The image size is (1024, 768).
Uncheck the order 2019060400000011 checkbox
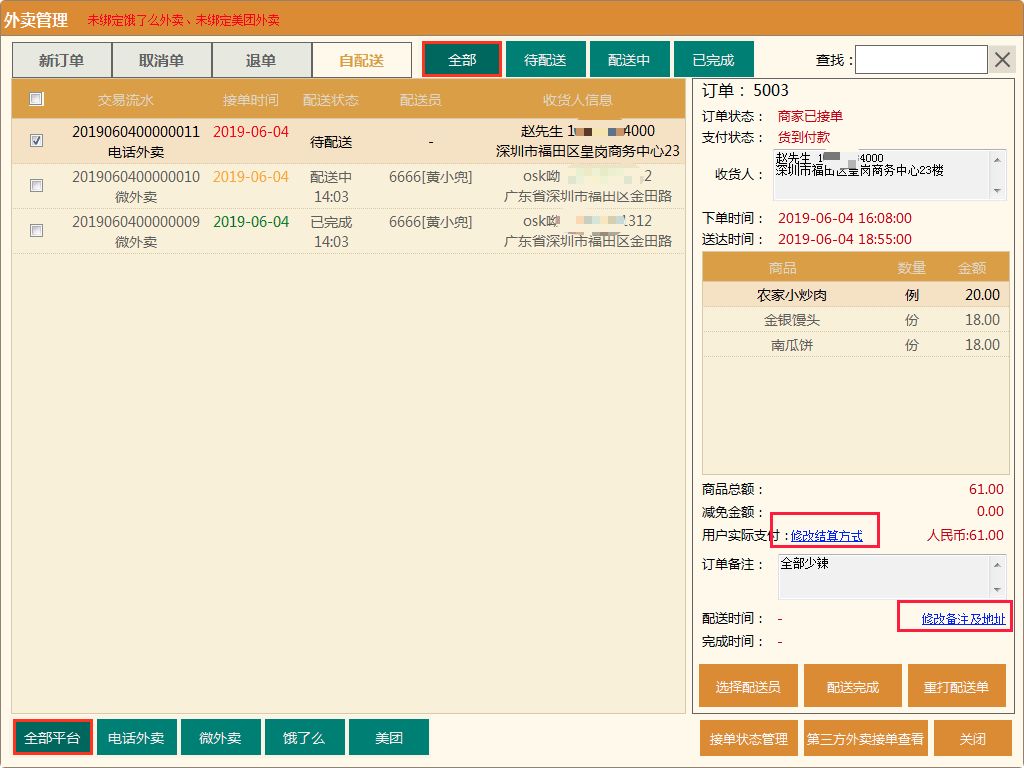point(37,140)
